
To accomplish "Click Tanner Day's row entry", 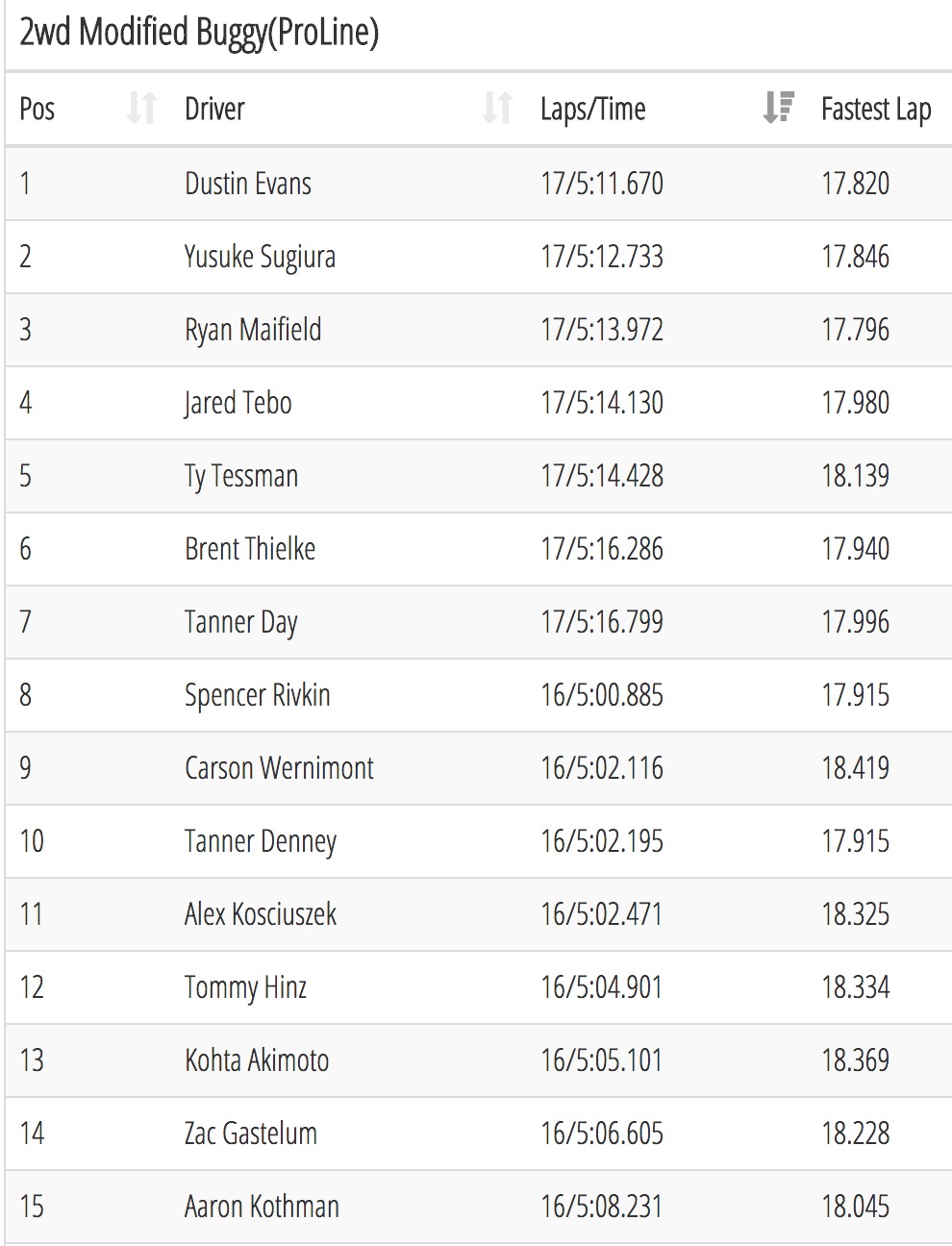I will click(479, 622).
